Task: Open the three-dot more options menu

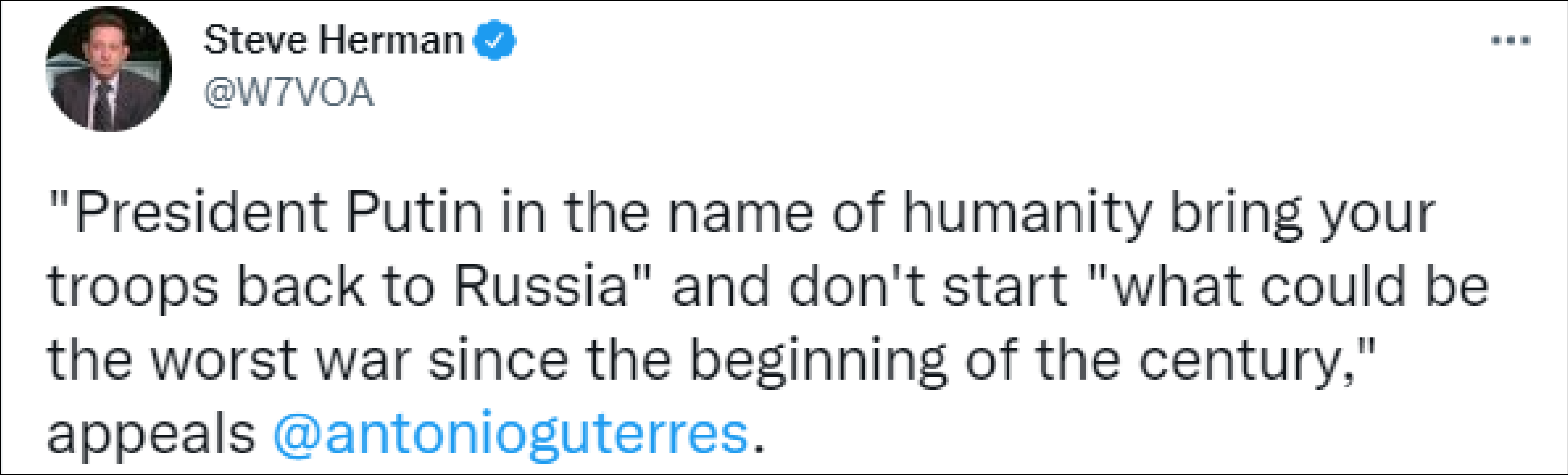Action: (1510, 41)
